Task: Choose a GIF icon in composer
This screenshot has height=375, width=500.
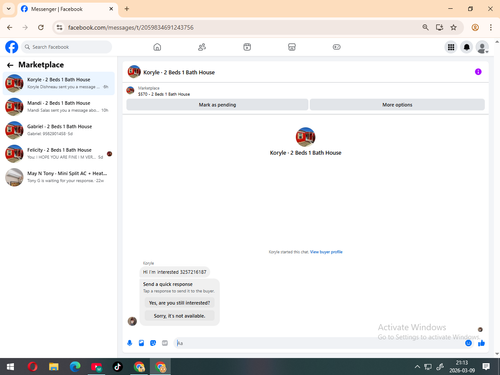Action: [x=165, y=343]
